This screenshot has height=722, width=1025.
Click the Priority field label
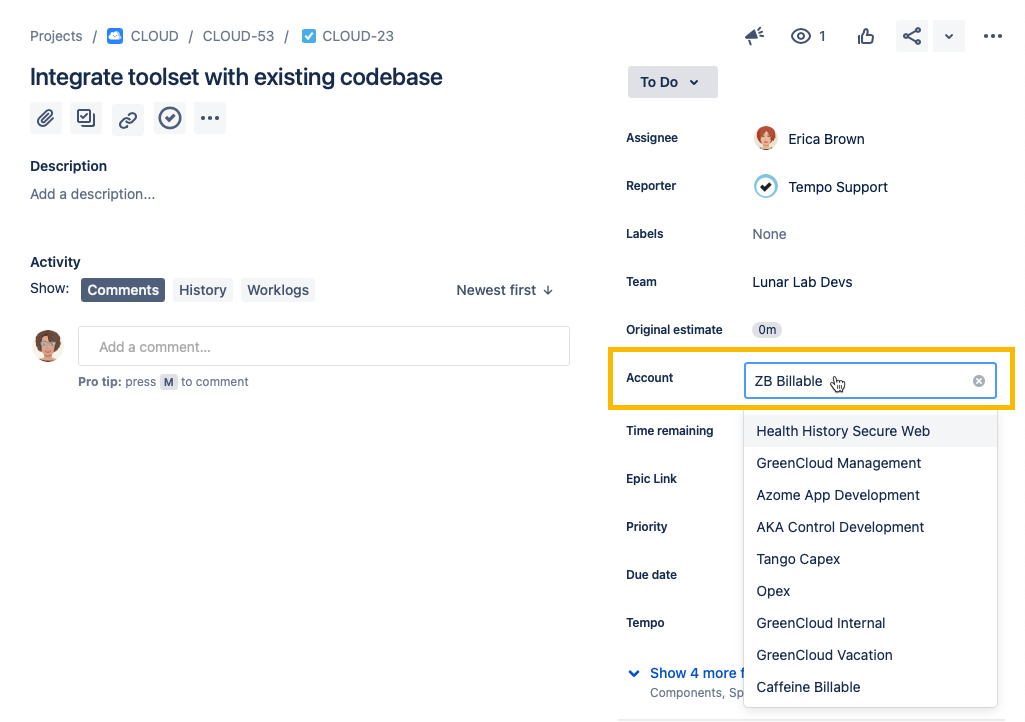pyautogui.click(x=647, y=526)
